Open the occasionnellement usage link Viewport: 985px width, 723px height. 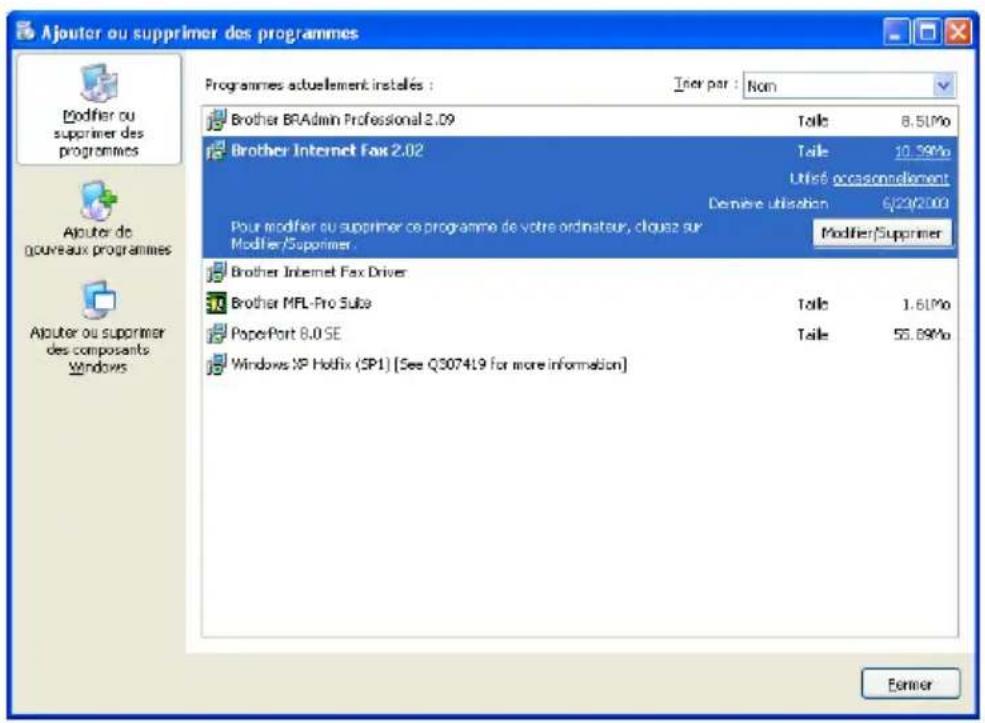pos(890,179)
